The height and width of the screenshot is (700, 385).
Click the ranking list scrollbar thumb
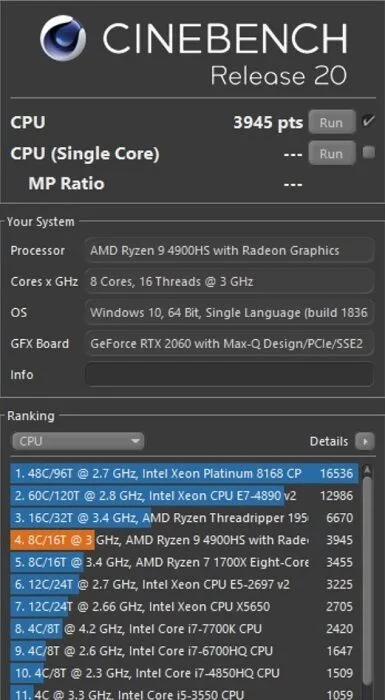368,580
